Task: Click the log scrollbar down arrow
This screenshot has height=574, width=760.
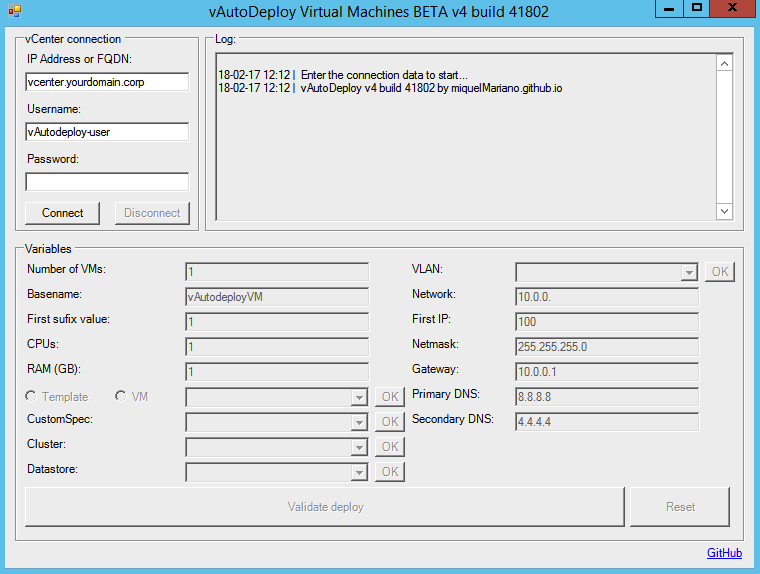Action: click(x=724, y=211)
